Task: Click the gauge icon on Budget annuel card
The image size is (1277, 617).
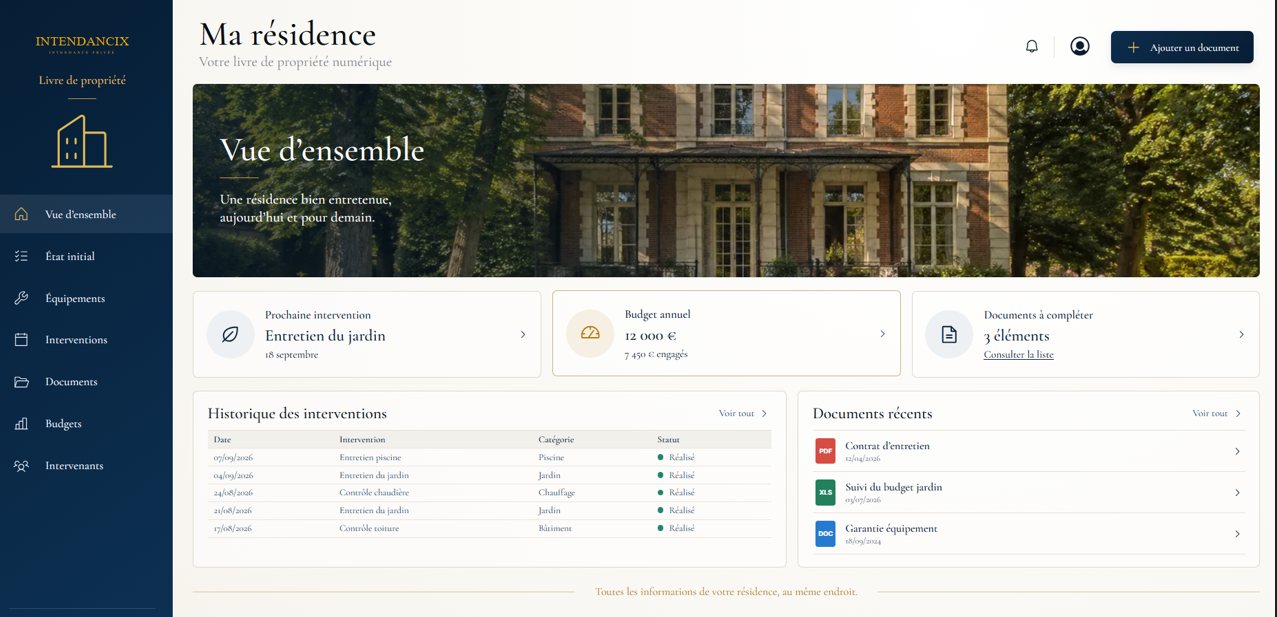Action: pyautogui.click(x=590, y=333)
